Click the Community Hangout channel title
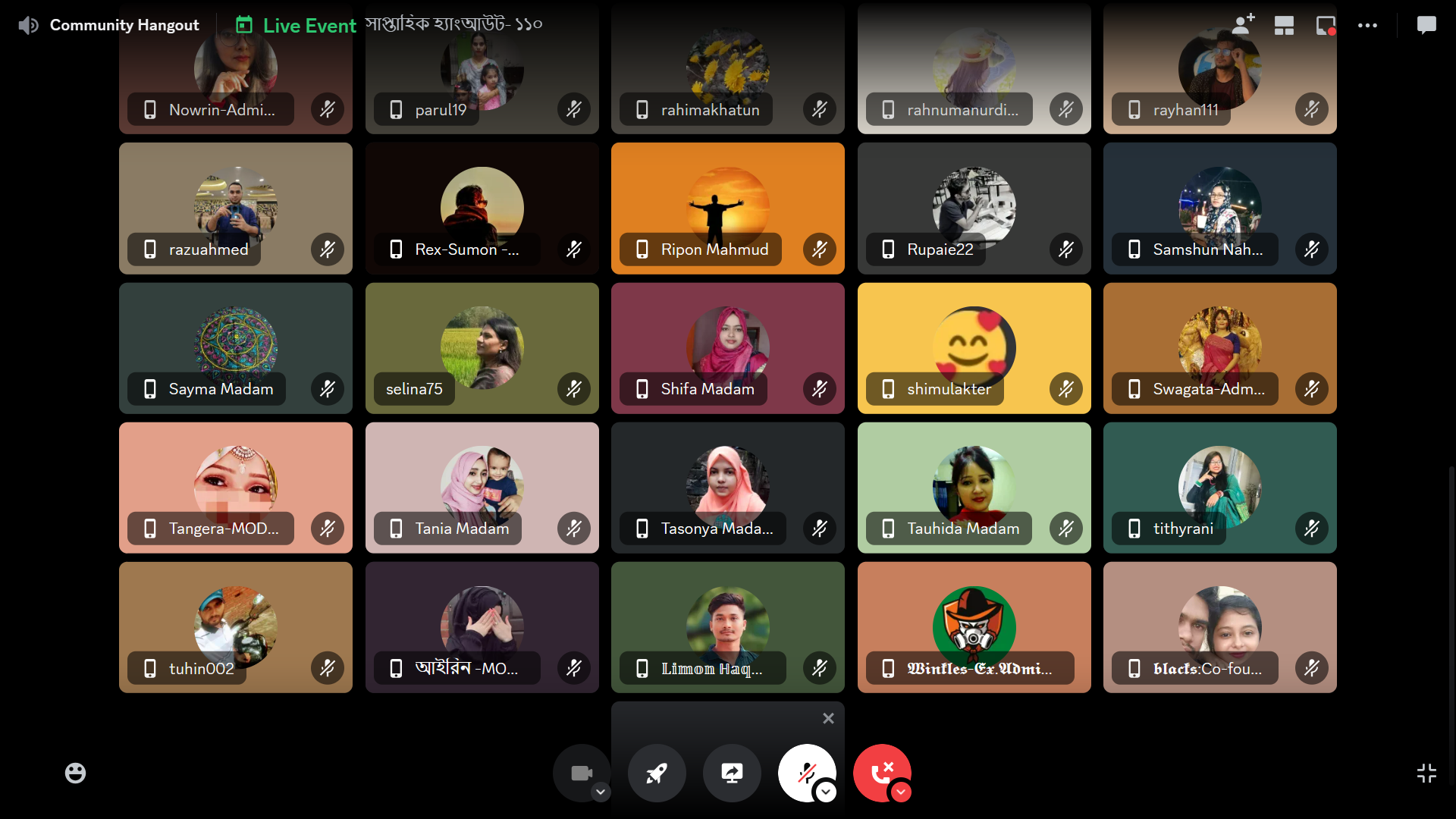Viewport: 1456px width, 819px height. 124,25
